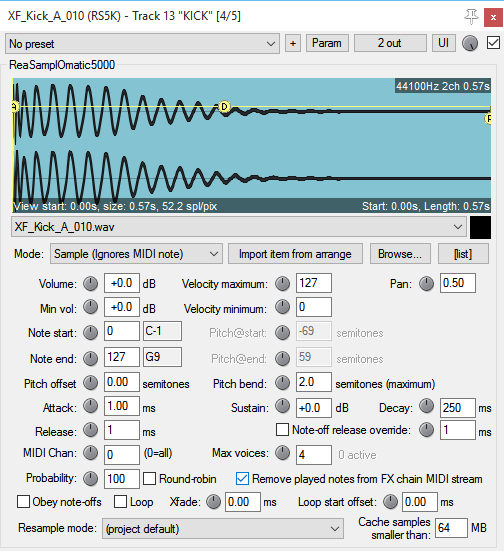504x551 pixels.
Task: Click the Velocity minimum knob
Action: click(282, 307)
